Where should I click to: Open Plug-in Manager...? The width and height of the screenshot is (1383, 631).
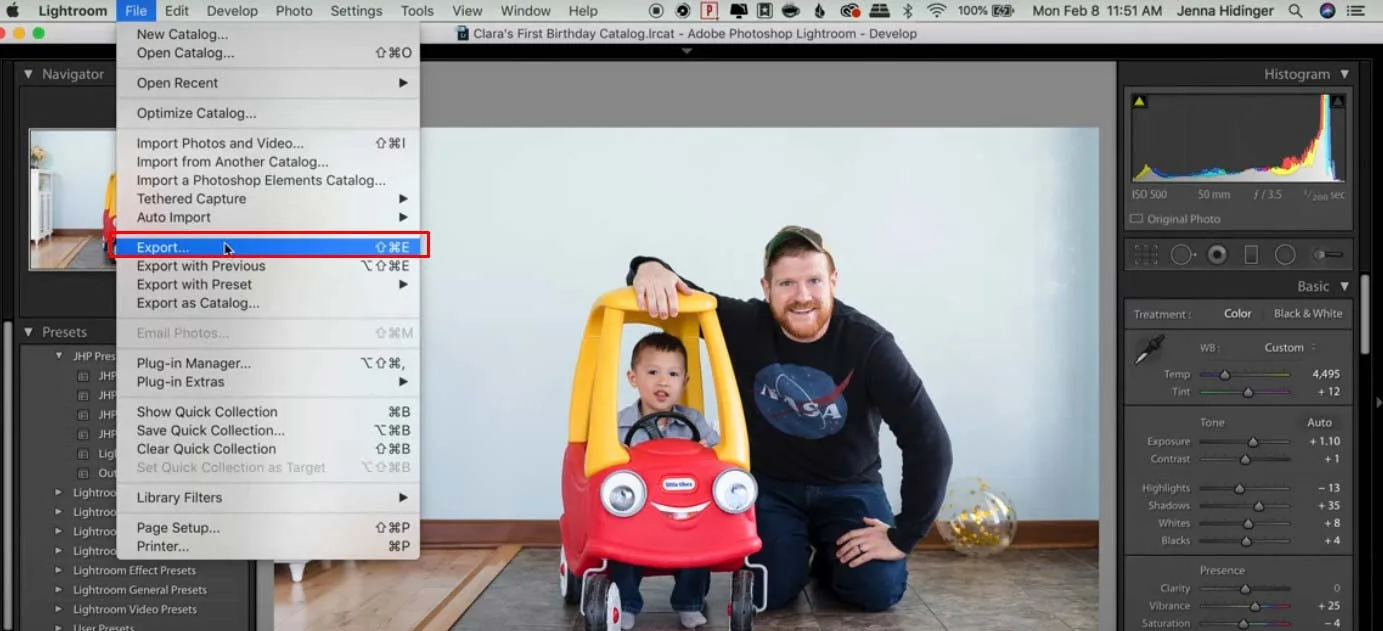pyautogui.click(x=268, y=363)
